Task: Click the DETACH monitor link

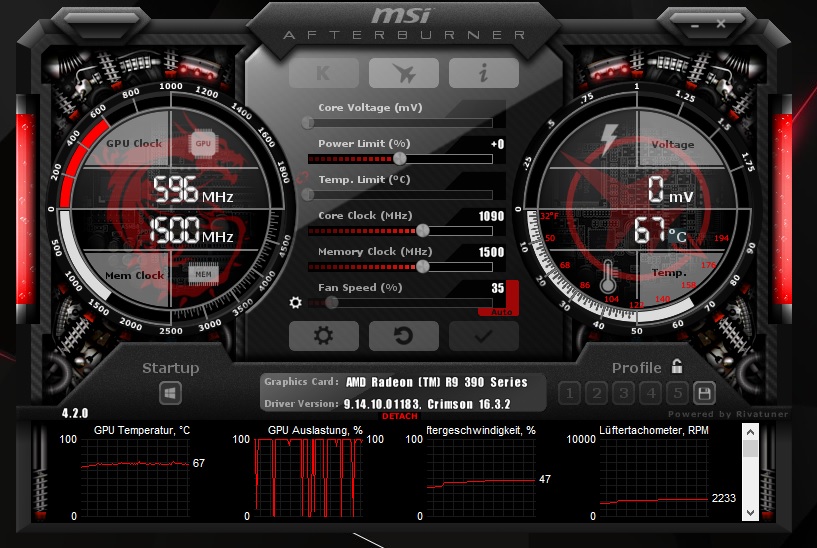Action: pyautogui.click(x=400, y=416)
